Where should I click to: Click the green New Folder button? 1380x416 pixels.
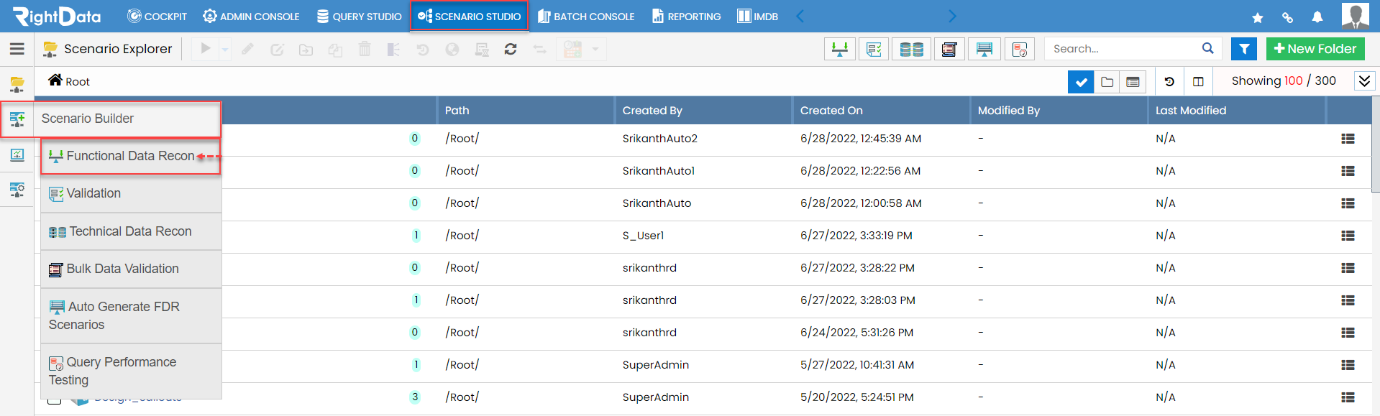click(1315, 48)
